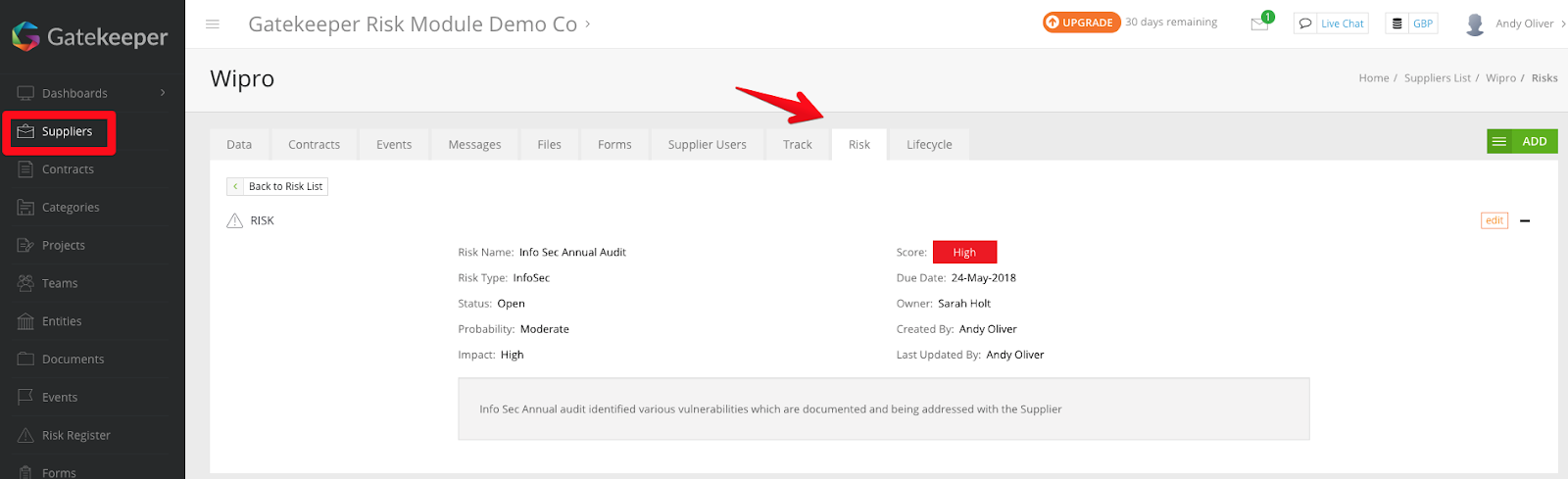Select the Risk tab

pyautogui.click(x=859, y=144)
